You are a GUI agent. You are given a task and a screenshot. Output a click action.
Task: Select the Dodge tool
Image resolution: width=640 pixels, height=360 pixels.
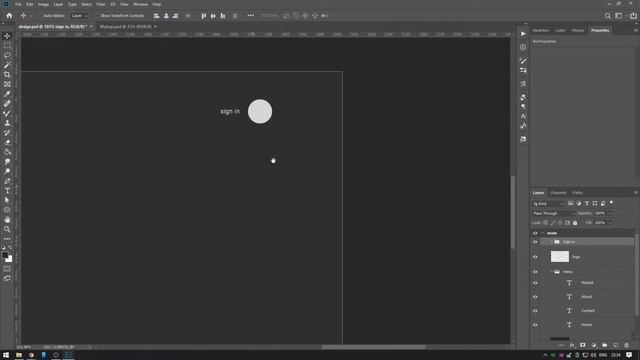point(7,171)
